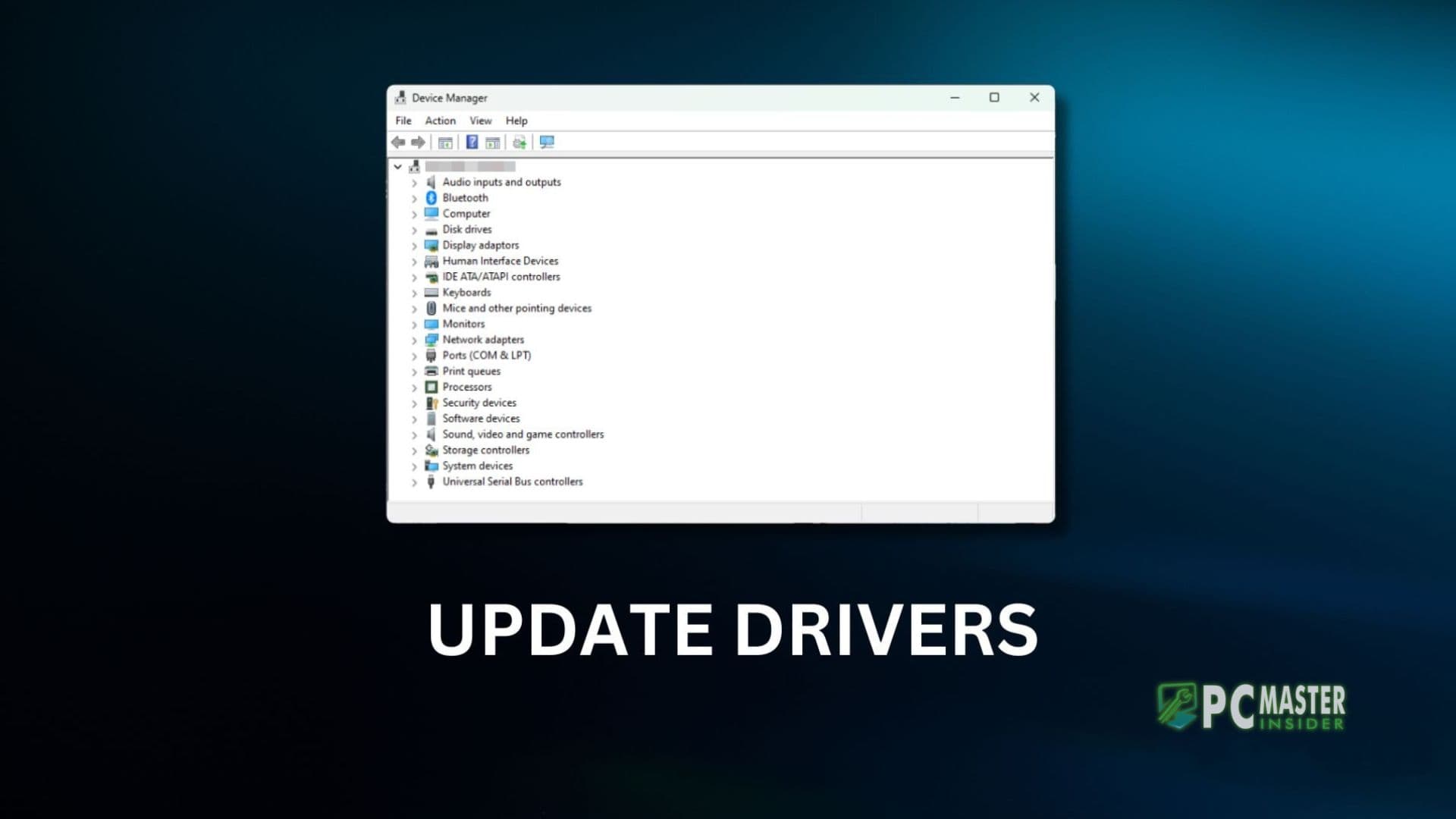Viewport: 1456px width, 819px height.
Task: Open the Help menu
Action: click(x=517, y=121)
